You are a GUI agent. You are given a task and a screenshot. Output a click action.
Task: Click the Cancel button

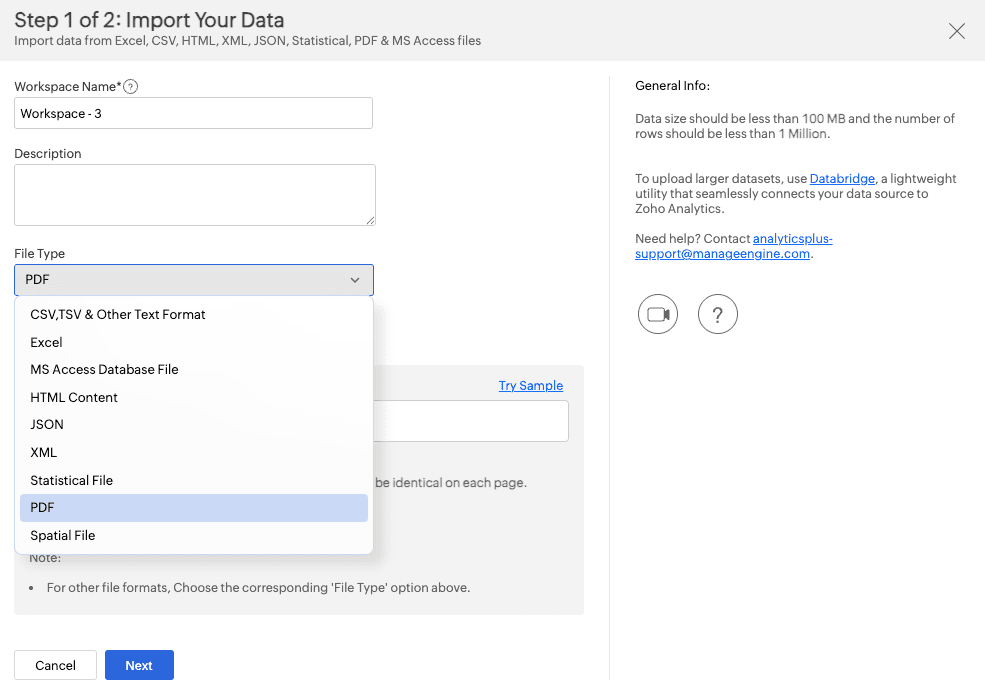[x=55, y=665]
